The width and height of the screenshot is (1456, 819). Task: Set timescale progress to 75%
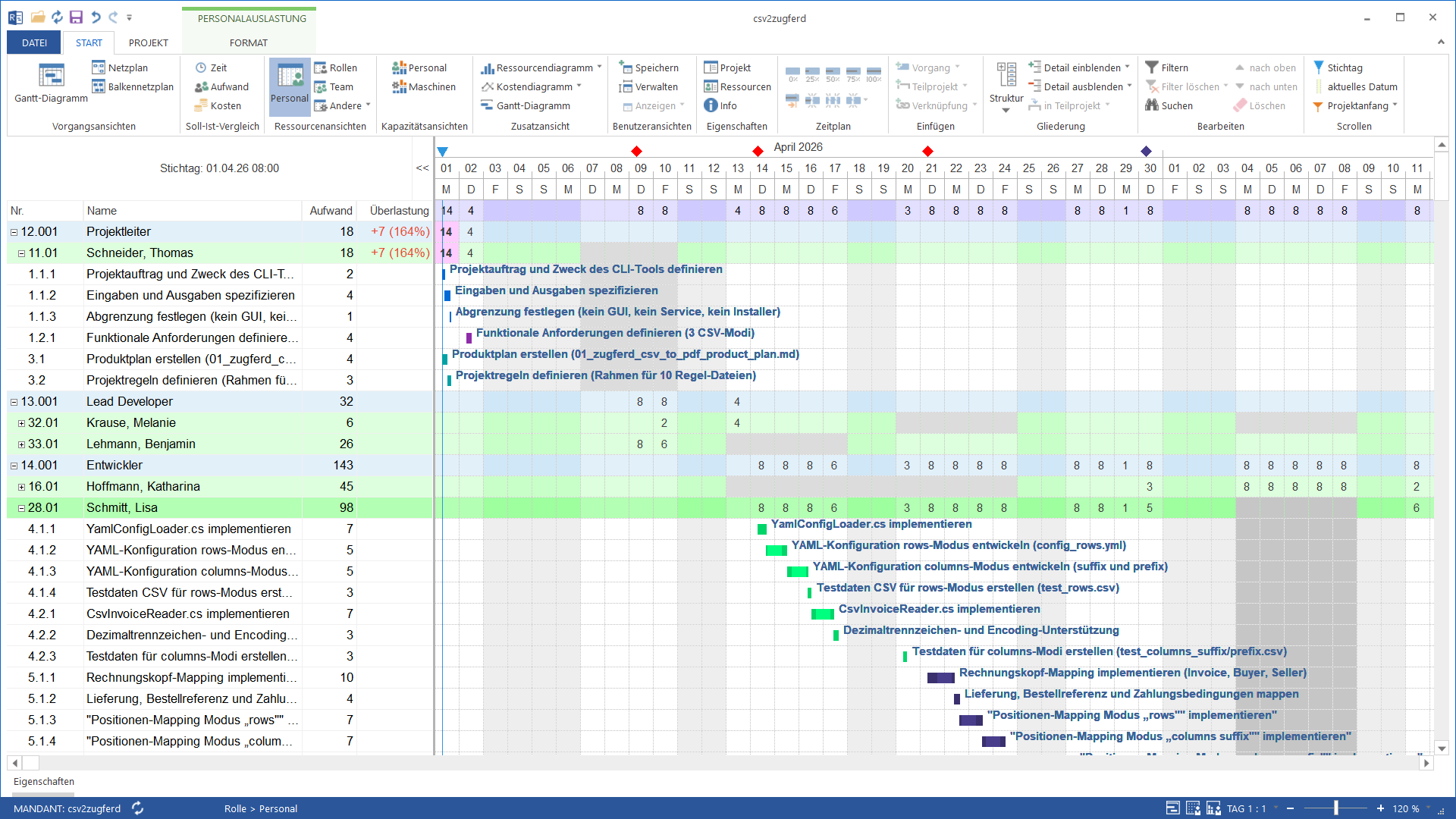click(853, 74)
